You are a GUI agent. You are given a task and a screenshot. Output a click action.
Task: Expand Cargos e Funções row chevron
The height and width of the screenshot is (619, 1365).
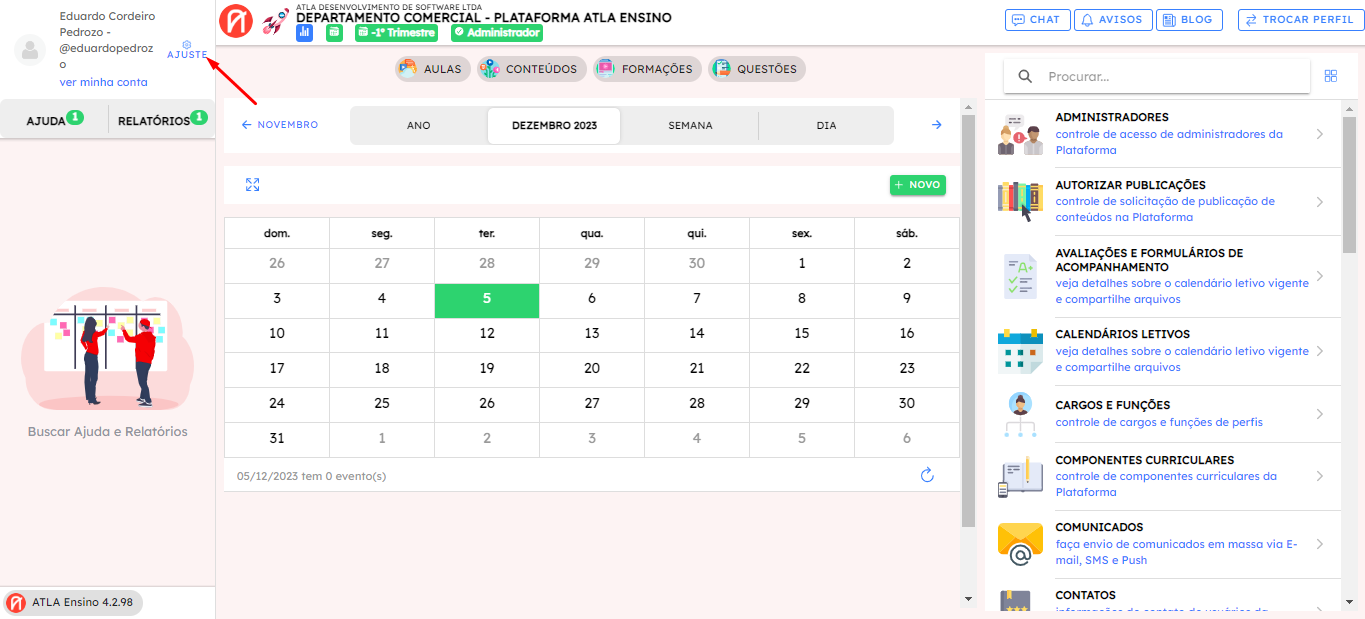pos(1320,414)
